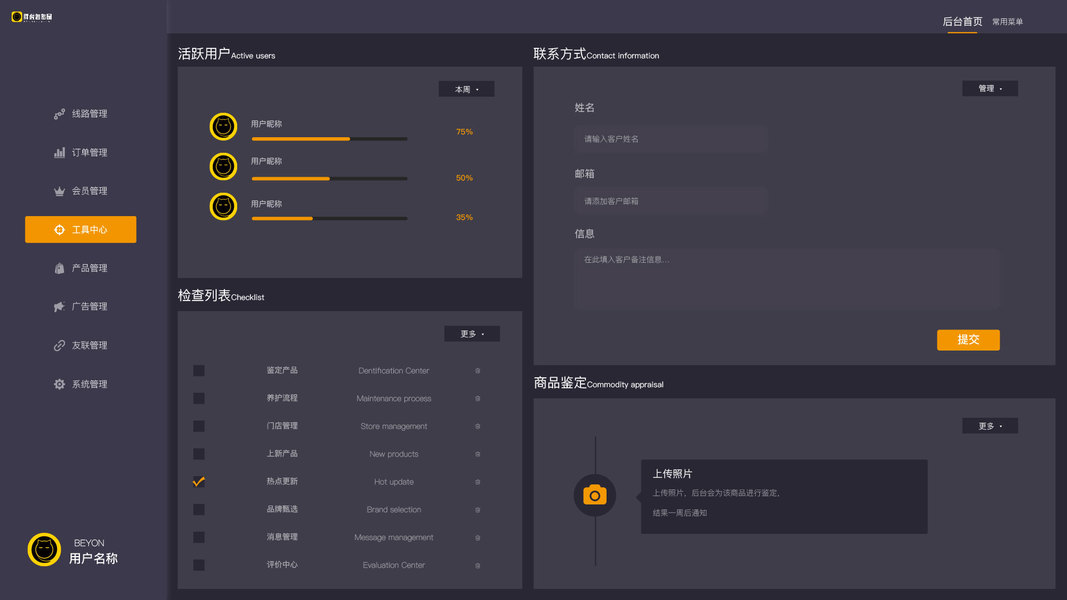Click the link management chain icon
Screen dimensions: 1067x600
pyautogui.click(x=59, y=346)
